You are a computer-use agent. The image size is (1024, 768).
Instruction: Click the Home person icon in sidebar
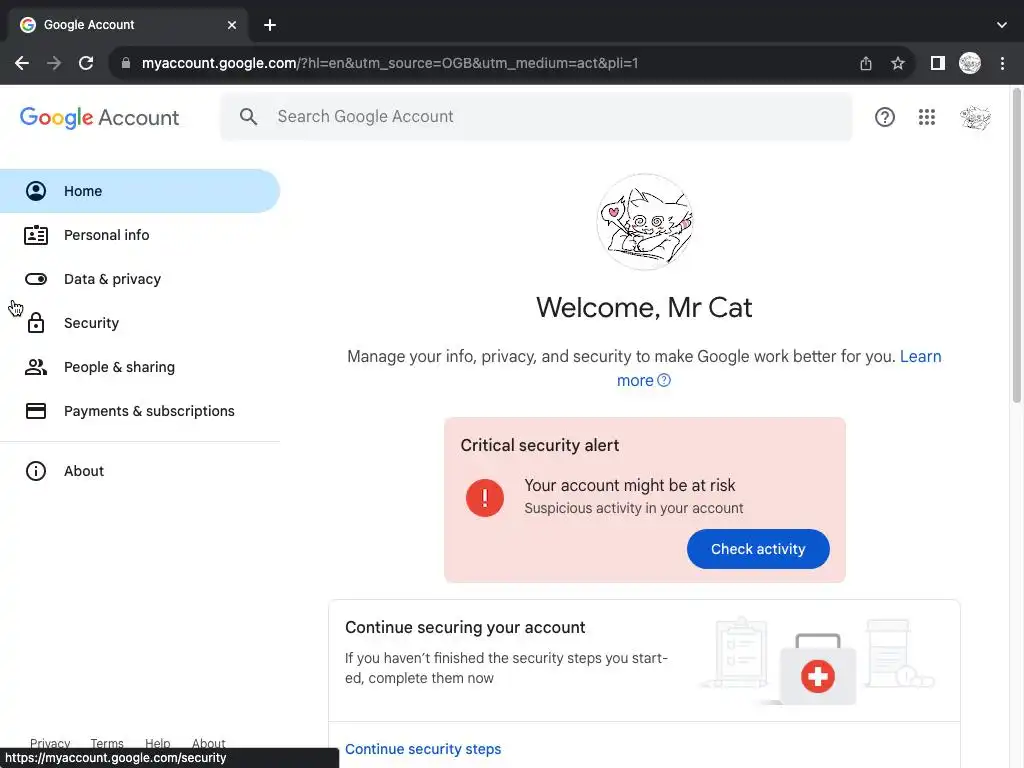pyautogui.click(x=36, y=191)
